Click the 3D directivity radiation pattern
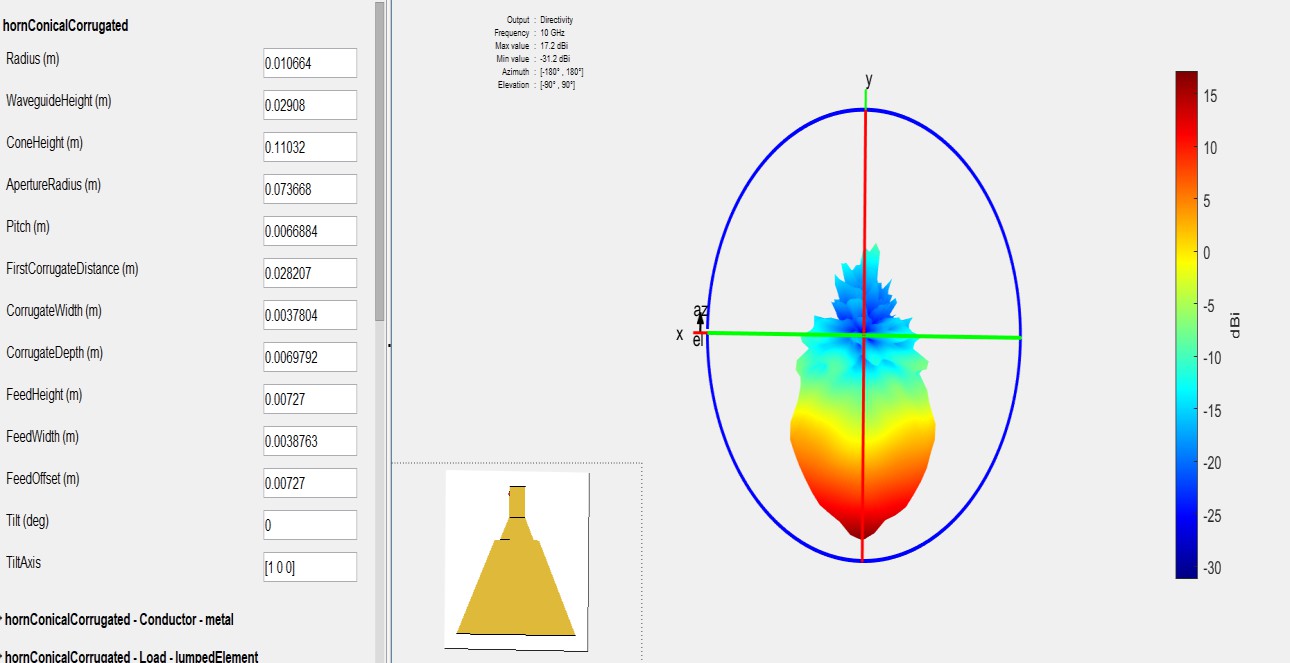 coord(864,390)
